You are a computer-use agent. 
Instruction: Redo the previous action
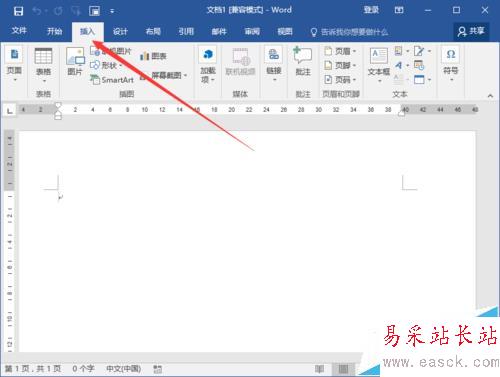58,11
